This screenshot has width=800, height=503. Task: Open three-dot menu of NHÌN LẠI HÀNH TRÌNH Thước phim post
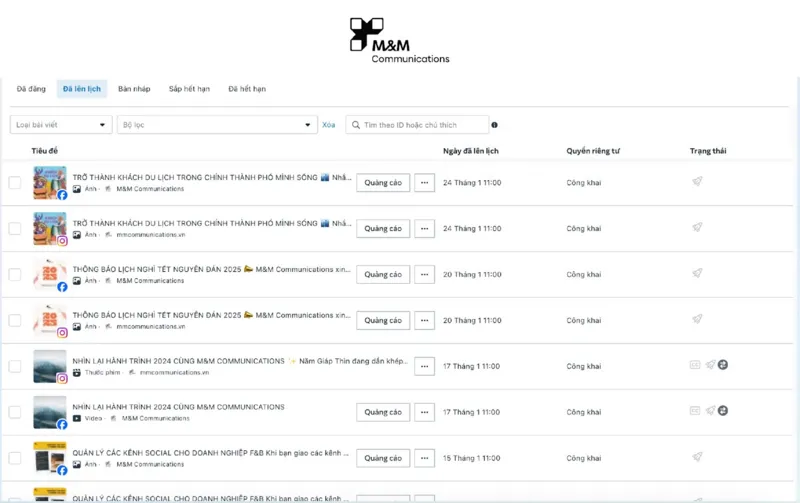tap(424, 366)
